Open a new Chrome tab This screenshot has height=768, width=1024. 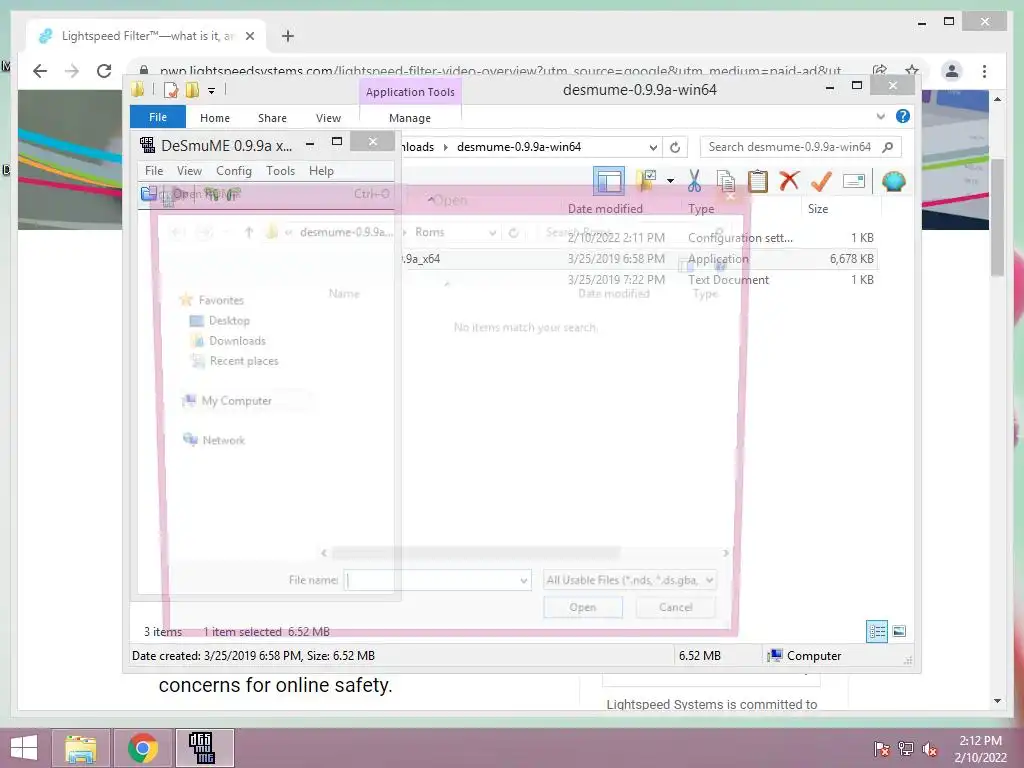coord(288,36)
